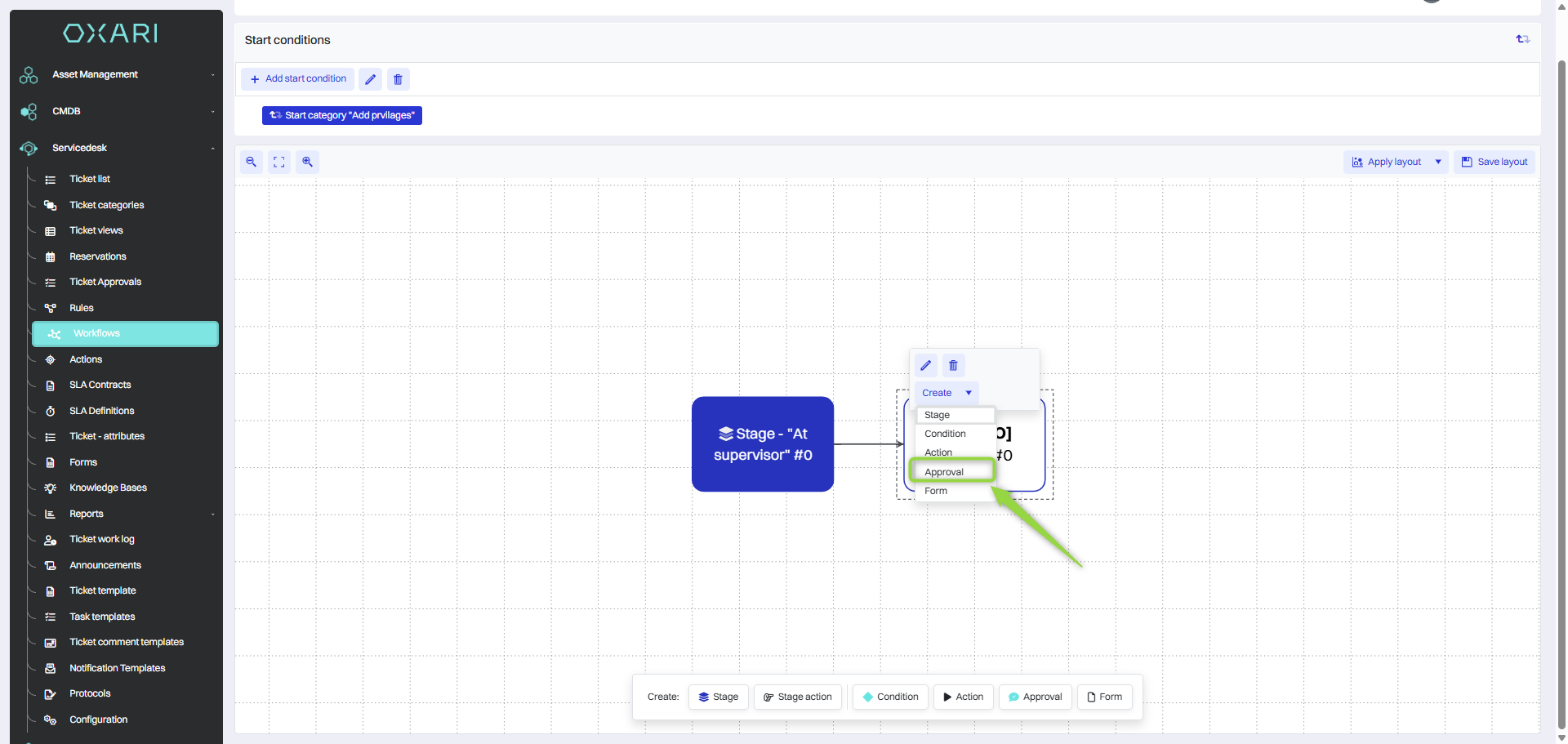Click the pencil icon beside Add start condition
Screen dimensions: 1568x744
(370, 79)
